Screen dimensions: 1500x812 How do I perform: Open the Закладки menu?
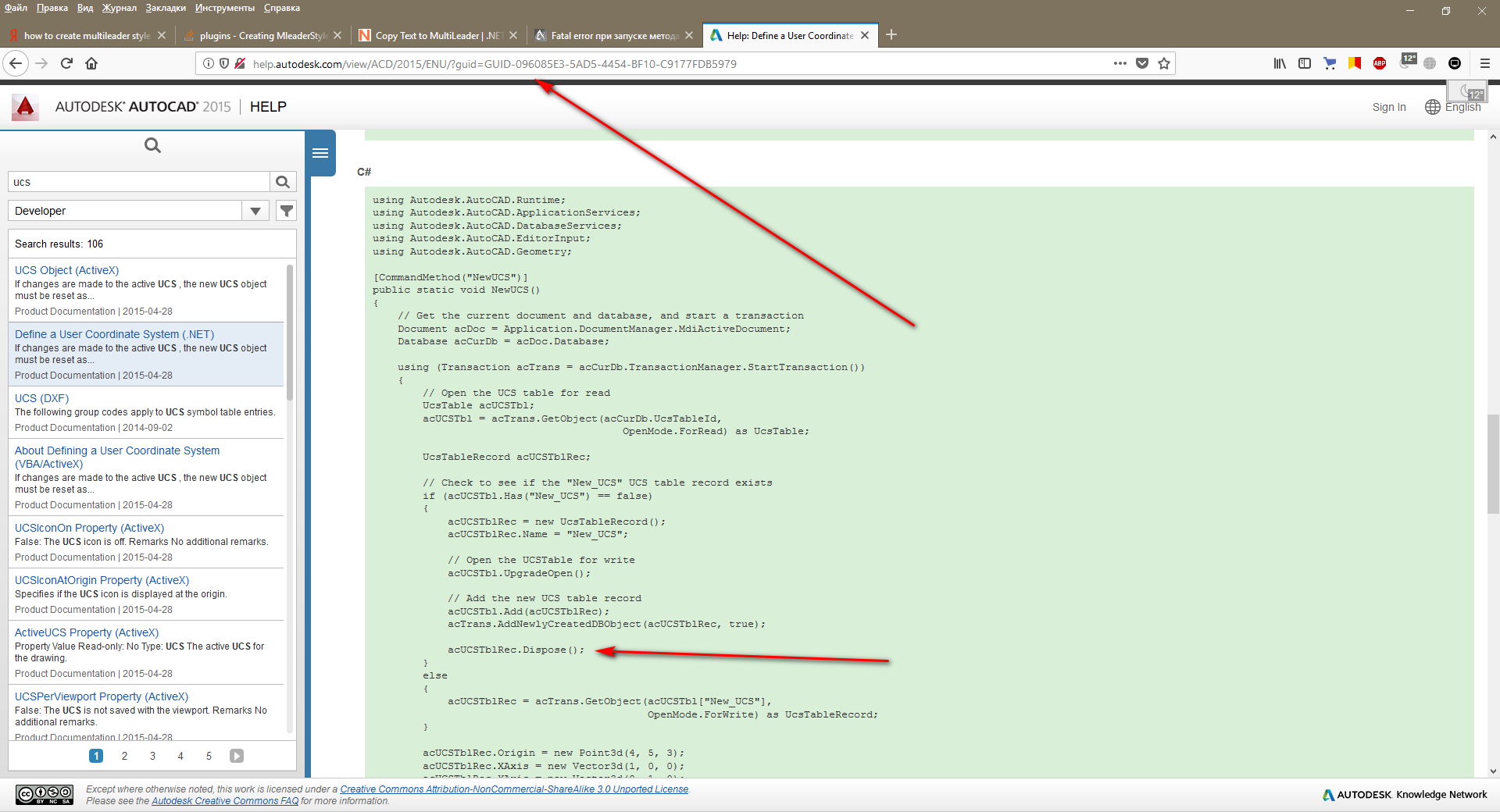tap(166, 8)
